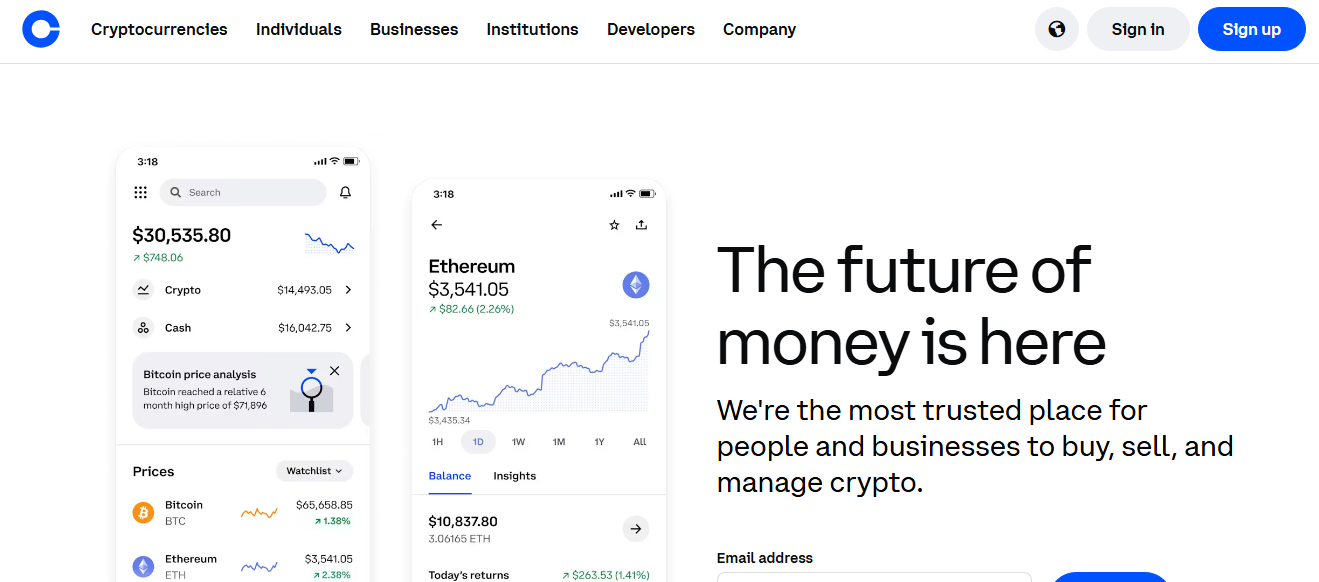The width and height of the screenshot is (1319, 582).
Task: Open the globe language selector
Action: pyautogui.click(x=1057, y=29)
